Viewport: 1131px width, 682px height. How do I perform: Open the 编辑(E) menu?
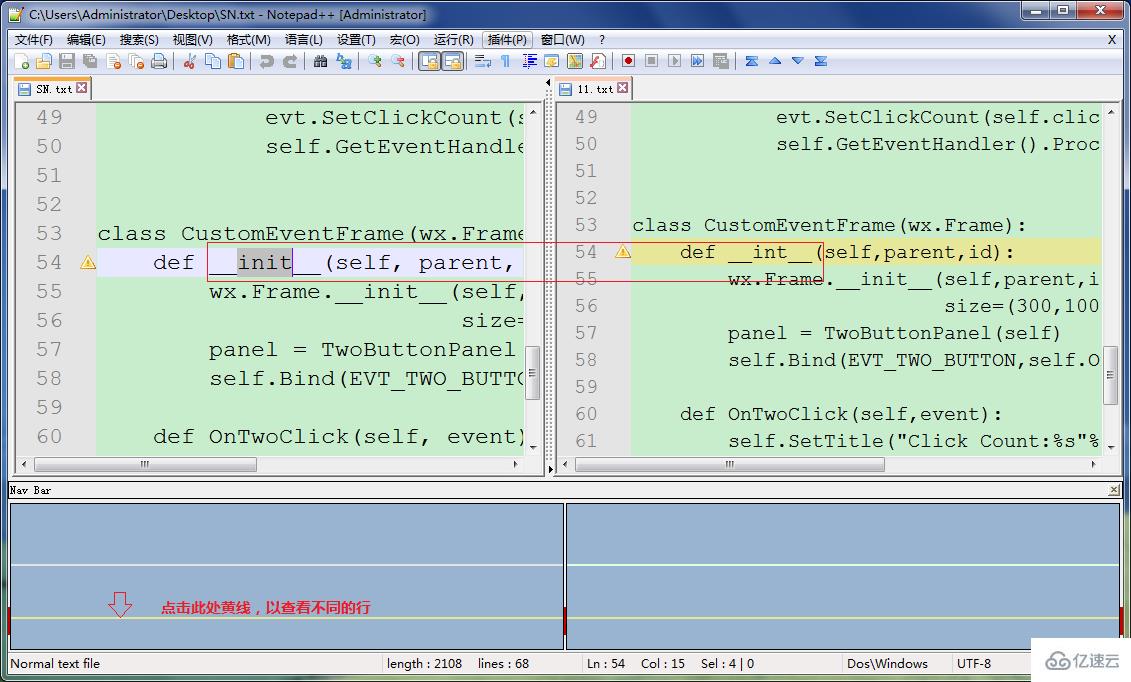coord(86,40)
